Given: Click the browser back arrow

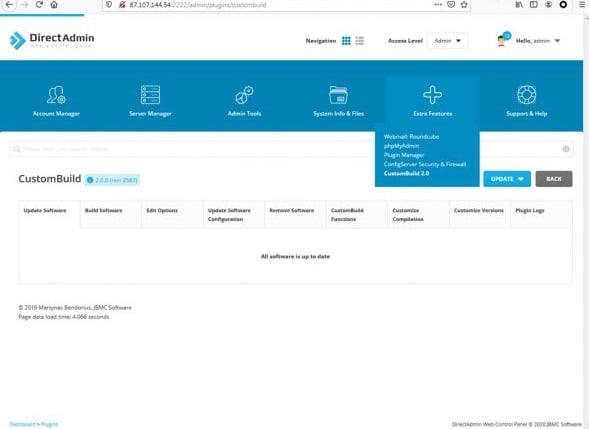Looking at the screenshot, I should tap(9, 5).
